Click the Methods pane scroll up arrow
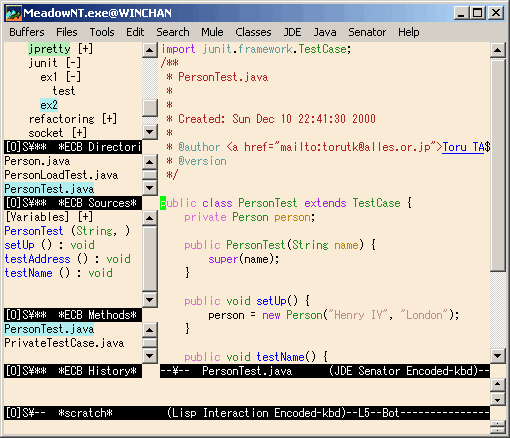 click(150, 218)
